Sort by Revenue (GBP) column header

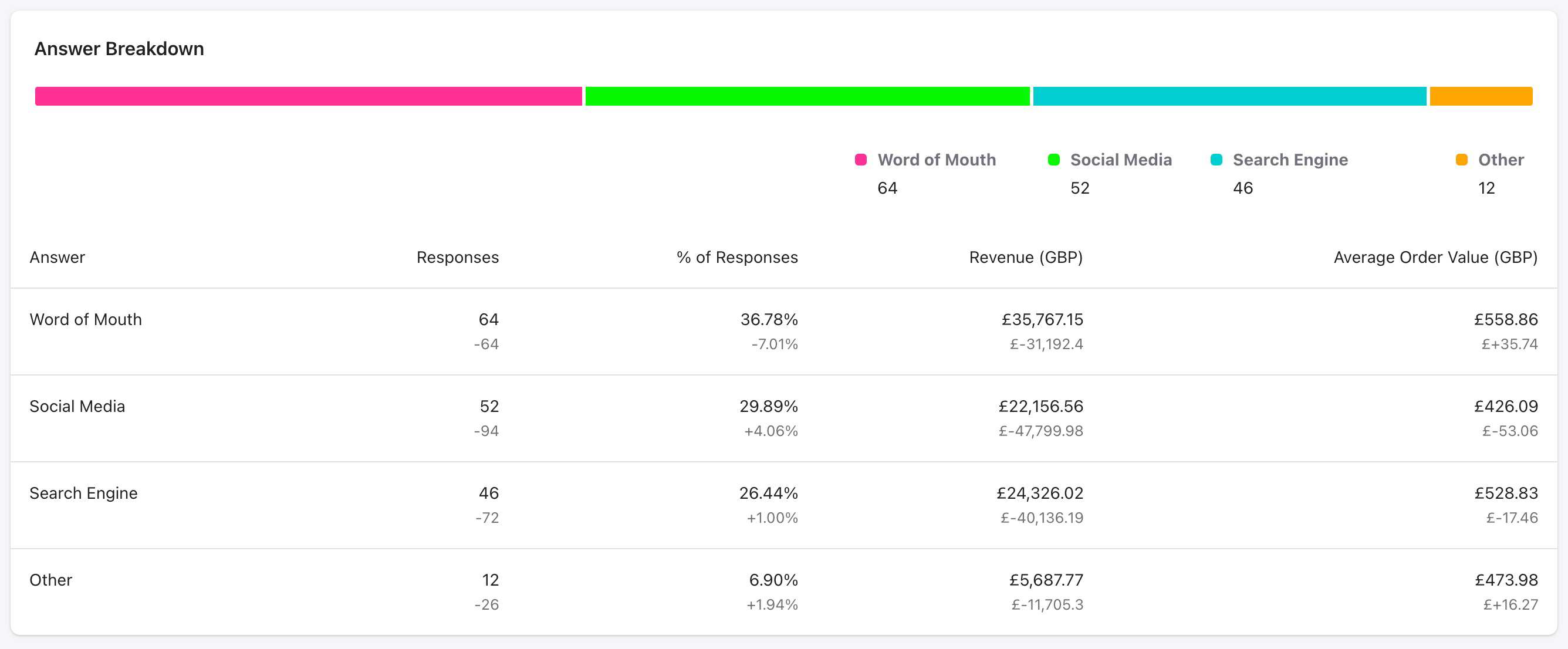(x=1026, y=257)
